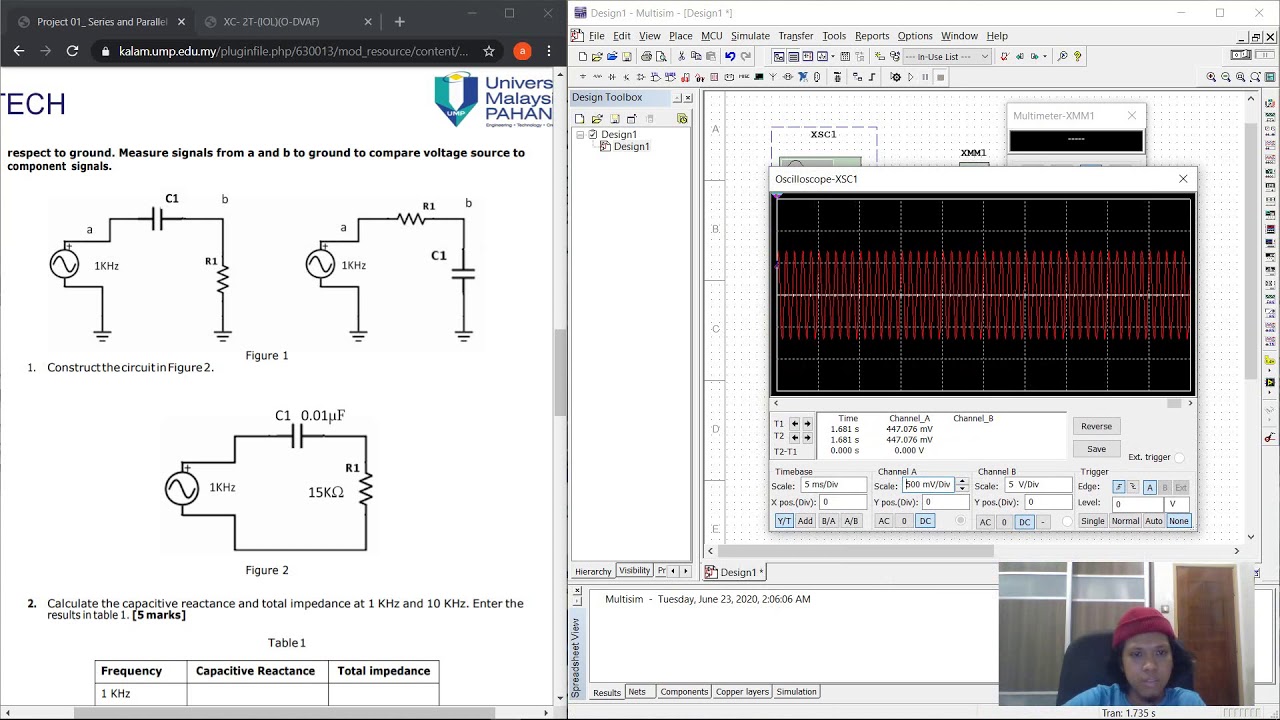Click the Grapher icon in the toolbar
This screenshot has width=1280, height=720.
coord(822,56)
